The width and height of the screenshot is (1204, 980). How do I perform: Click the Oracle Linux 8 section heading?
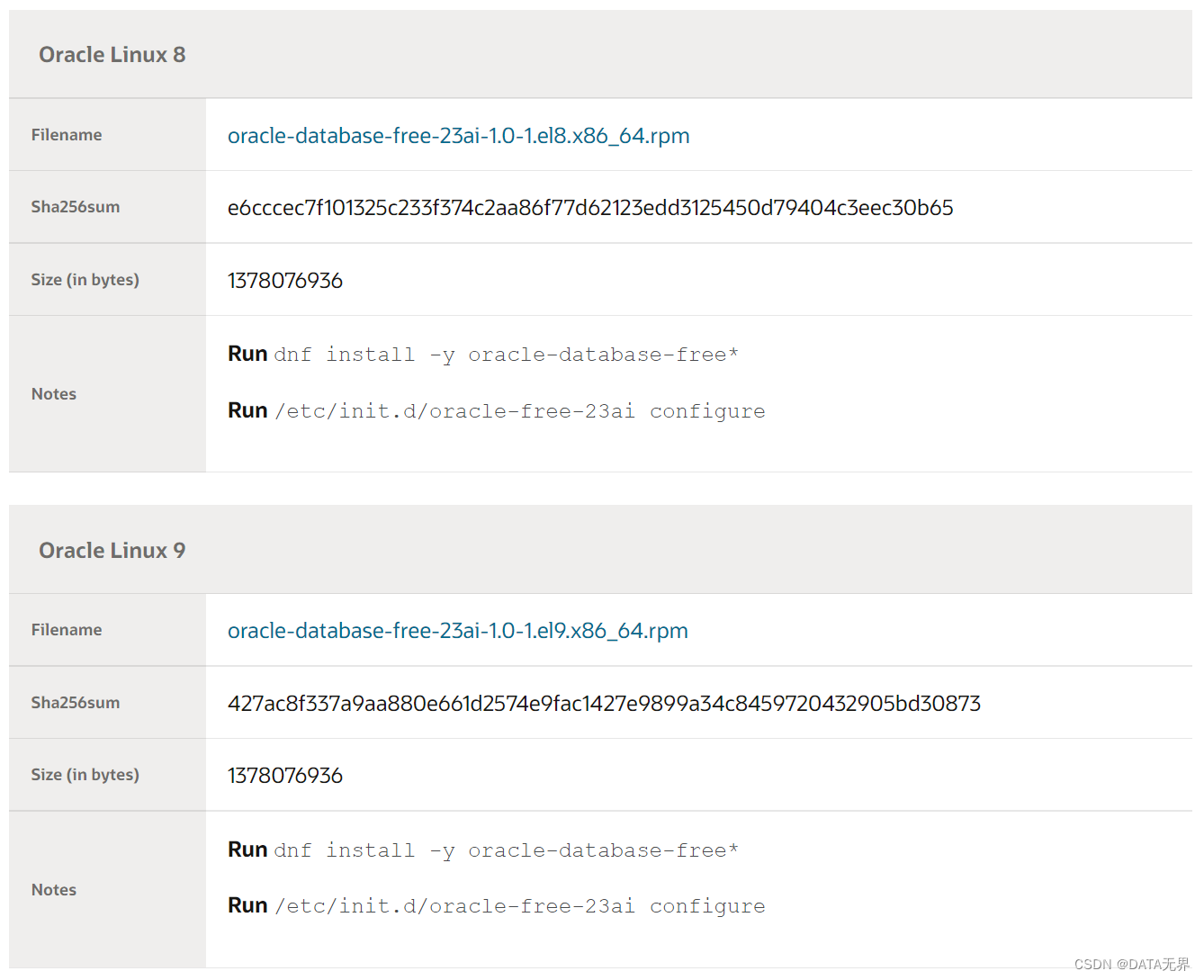coord(112,55)
